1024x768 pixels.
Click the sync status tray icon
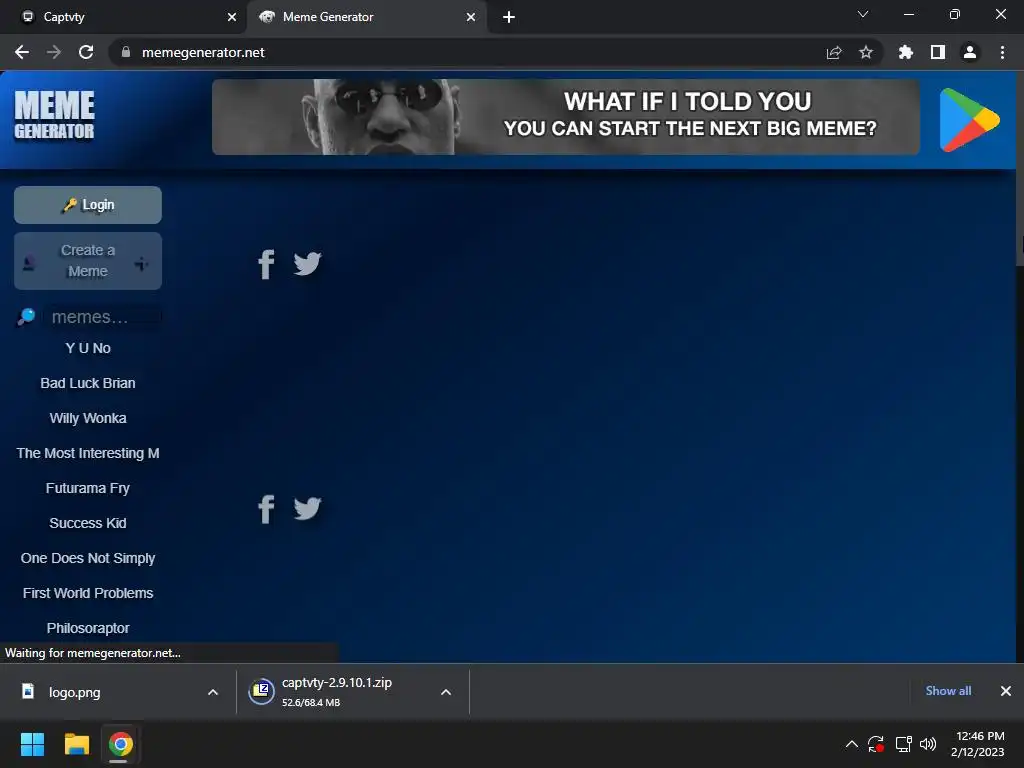pyautogui.click(x=876, y=744)
